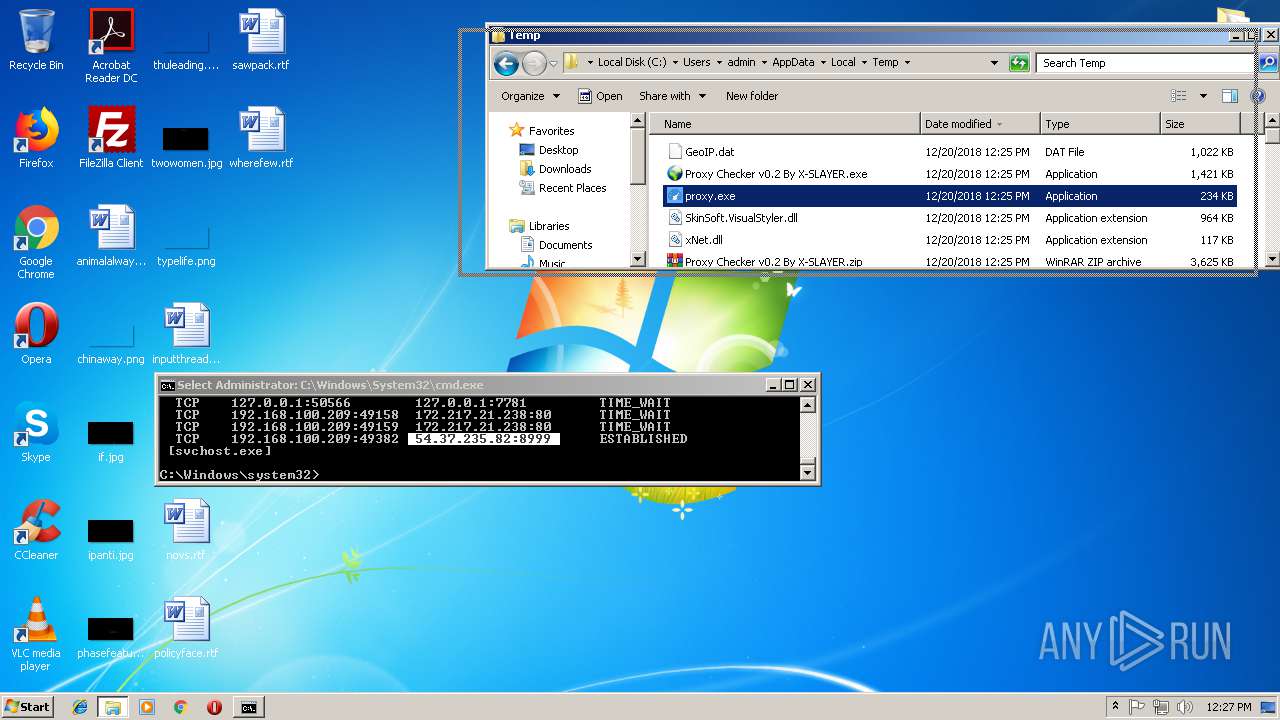
Task: Click the Start button
Action: point(27,707)
